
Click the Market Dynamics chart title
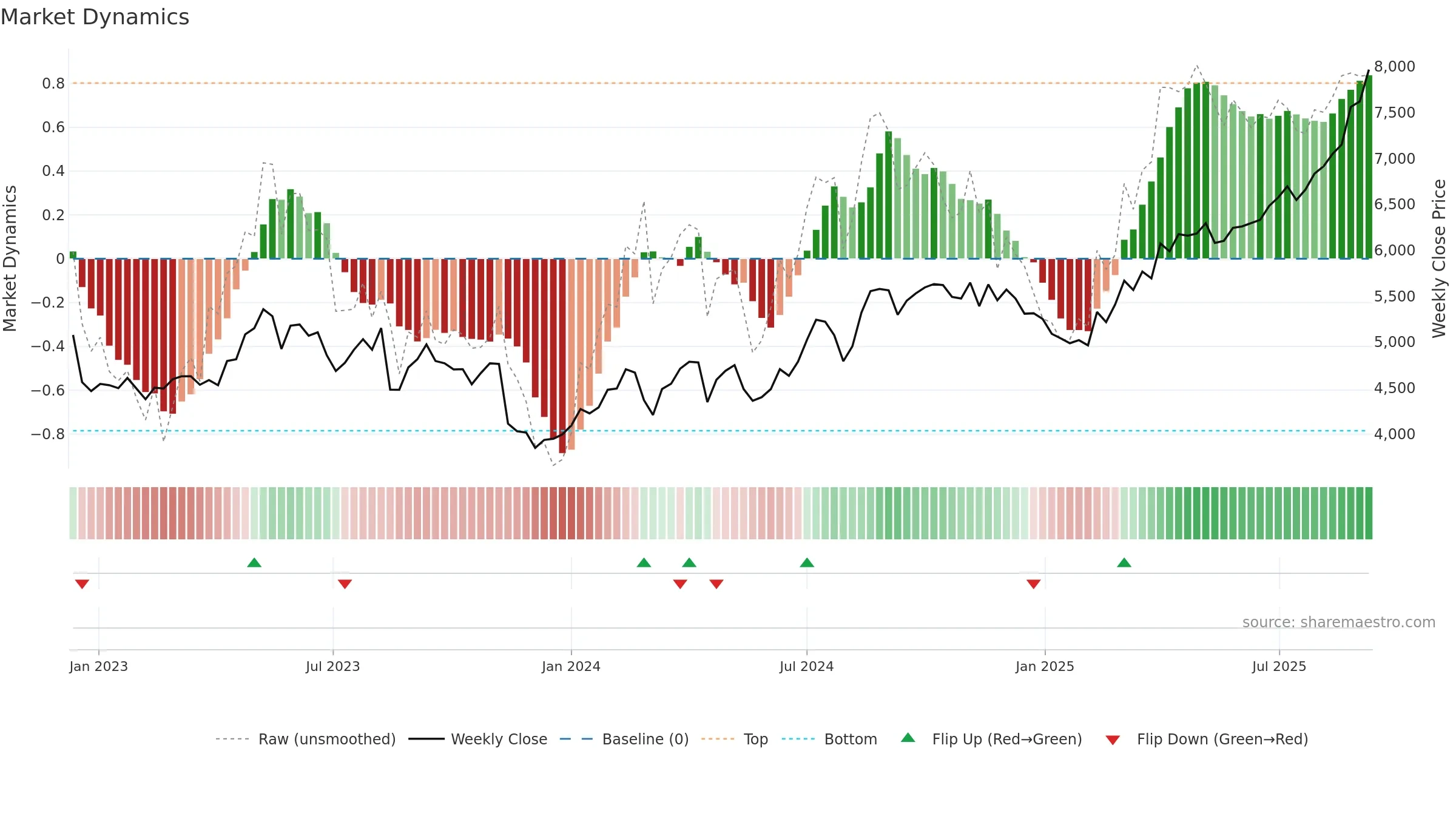click(95, 17)
